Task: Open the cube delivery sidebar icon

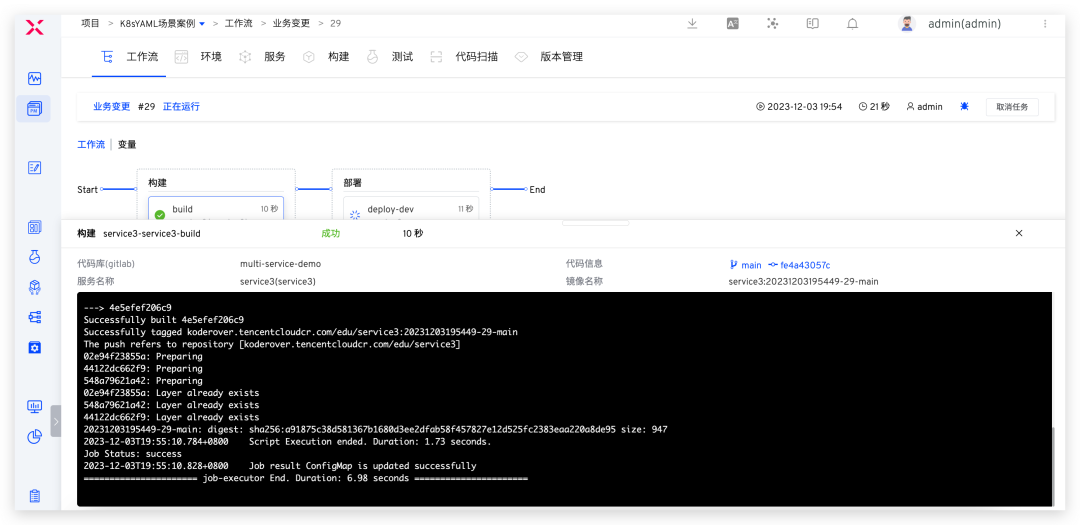Action: tap(34, 287)
